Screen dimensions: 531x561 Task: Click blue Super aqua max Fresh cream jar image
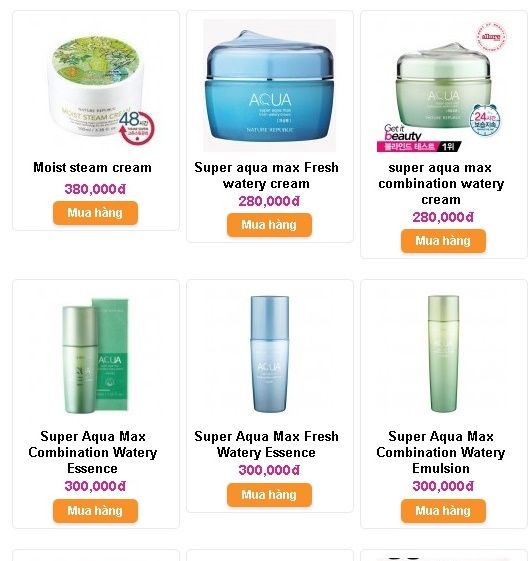(269, 86)
